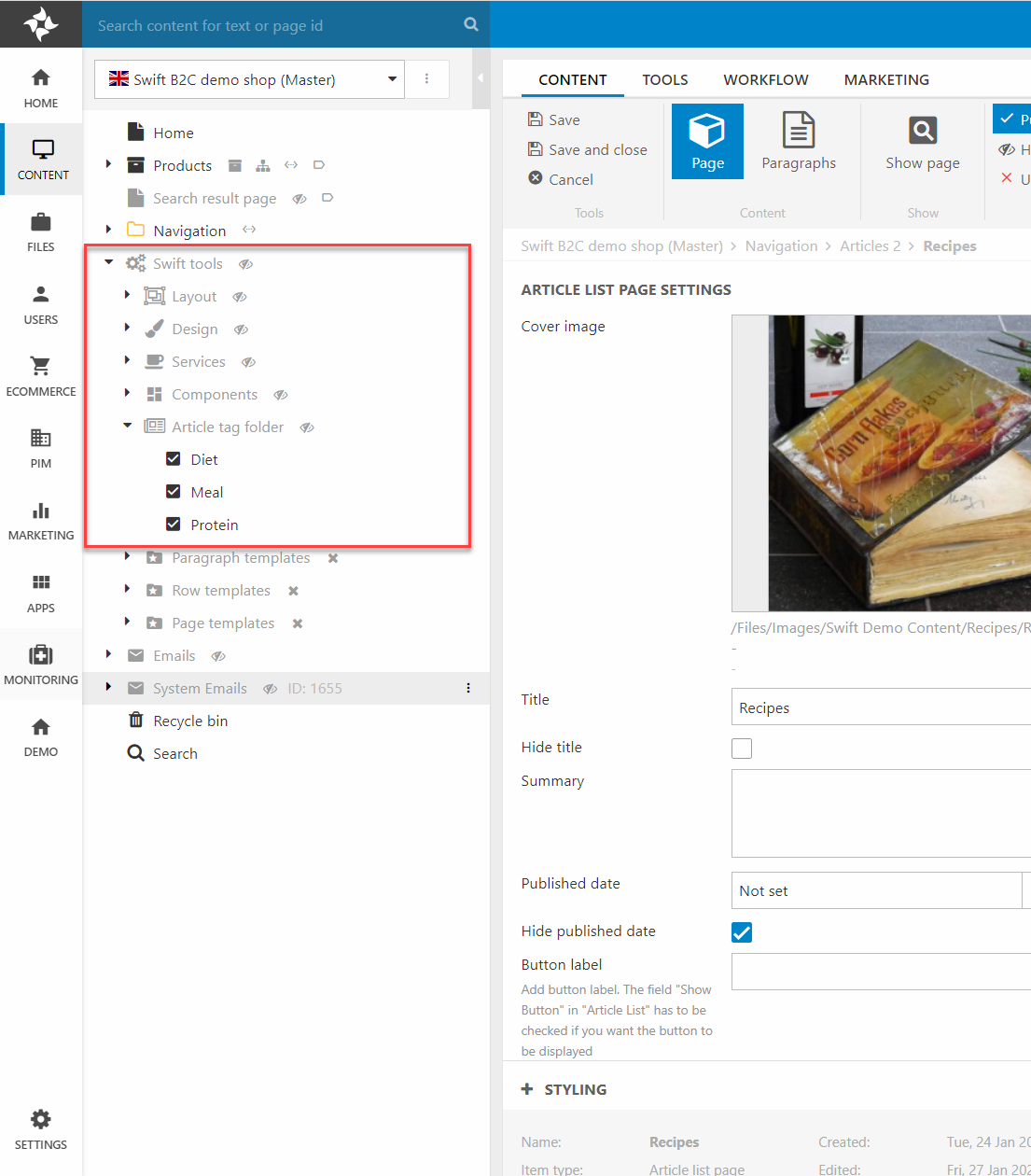Expand the Products tree node
The width and height of the screenshot is (1031, 1176).
click(x=109, y=164)
